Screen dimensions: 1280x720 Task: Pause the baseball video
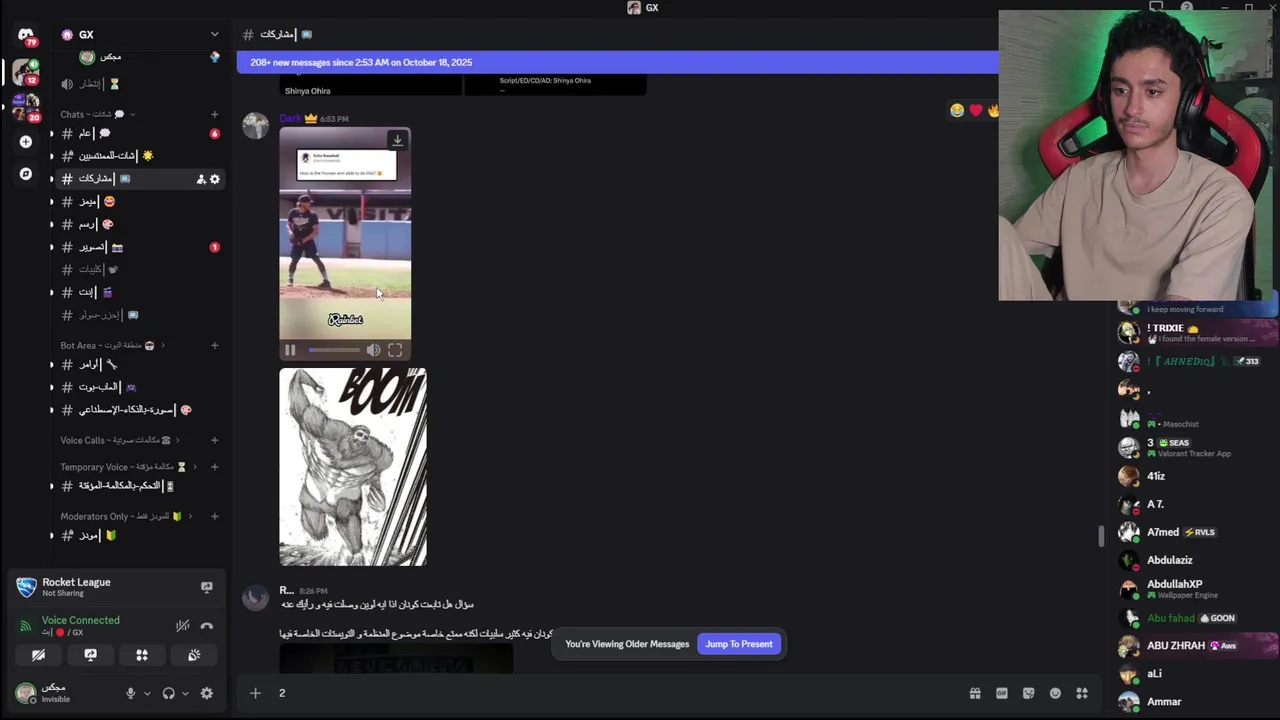(x=290, y=350)
